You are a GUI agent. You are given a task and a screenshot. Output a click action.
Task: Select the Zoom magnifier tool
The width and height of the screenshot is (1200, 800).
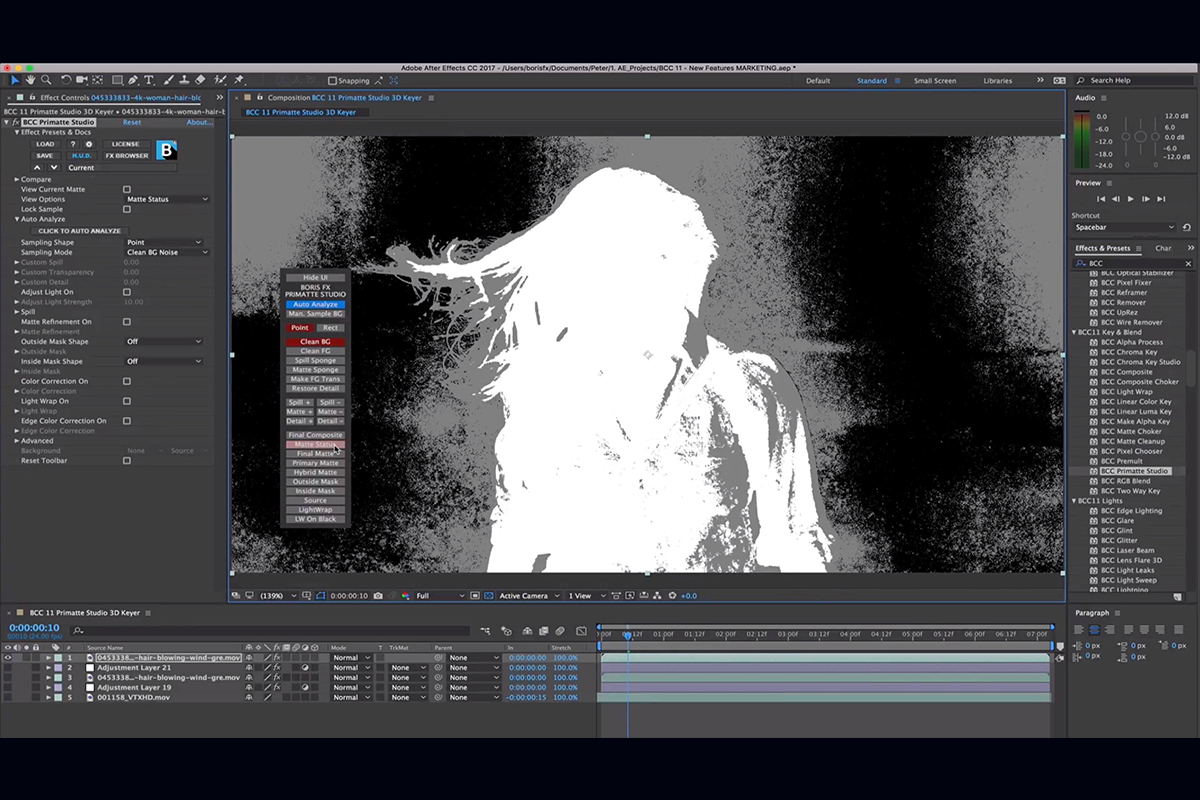[46, 80]
